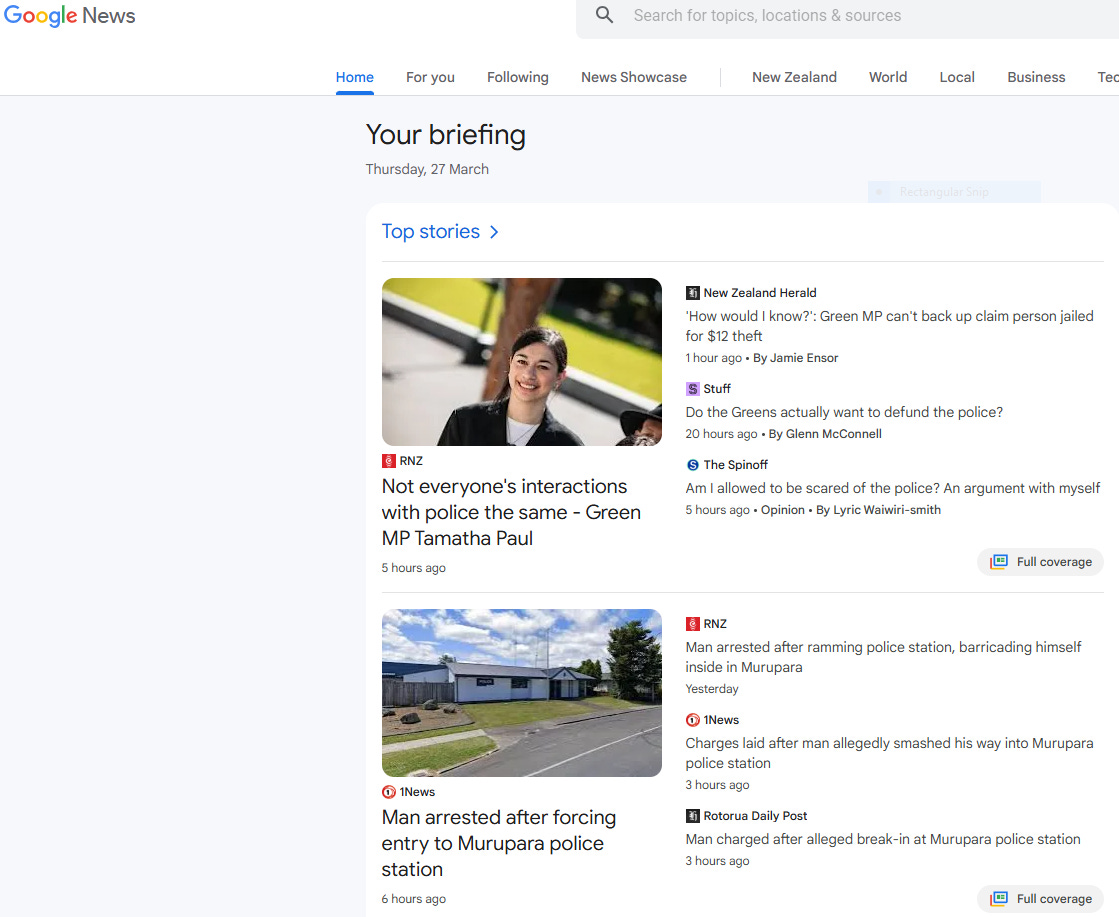Switch to the For you tab
Image resolution: width=1119 pixels, height=917 pixels.
pyautogui.click(x=430, y=77)
